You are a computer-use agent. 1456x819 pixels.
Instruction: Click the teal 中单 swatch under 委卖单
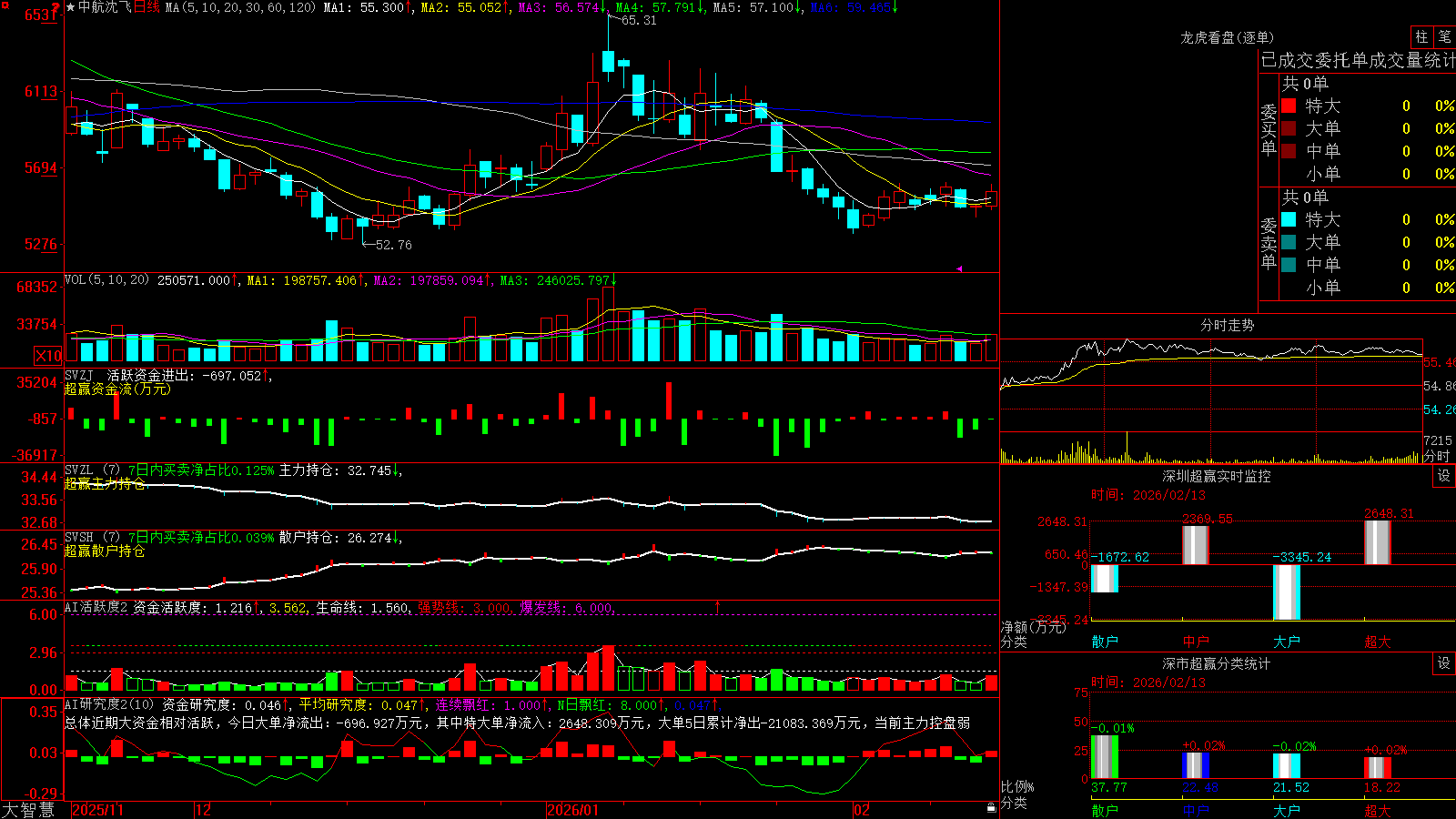(1289, 265)
